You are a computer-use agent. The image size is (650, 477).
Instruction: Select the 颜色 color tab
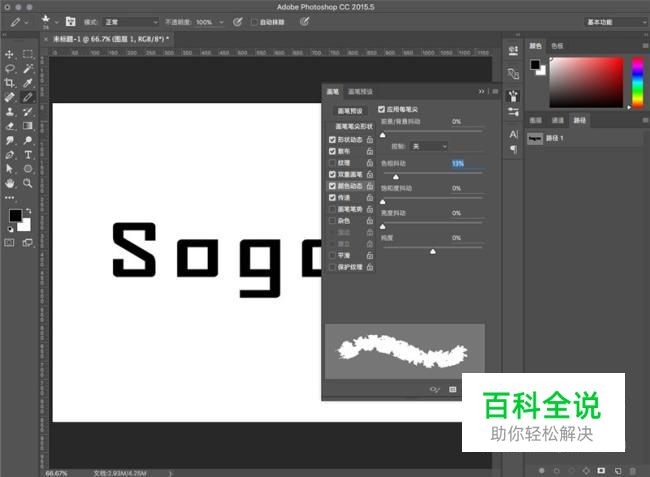point(535,46)
